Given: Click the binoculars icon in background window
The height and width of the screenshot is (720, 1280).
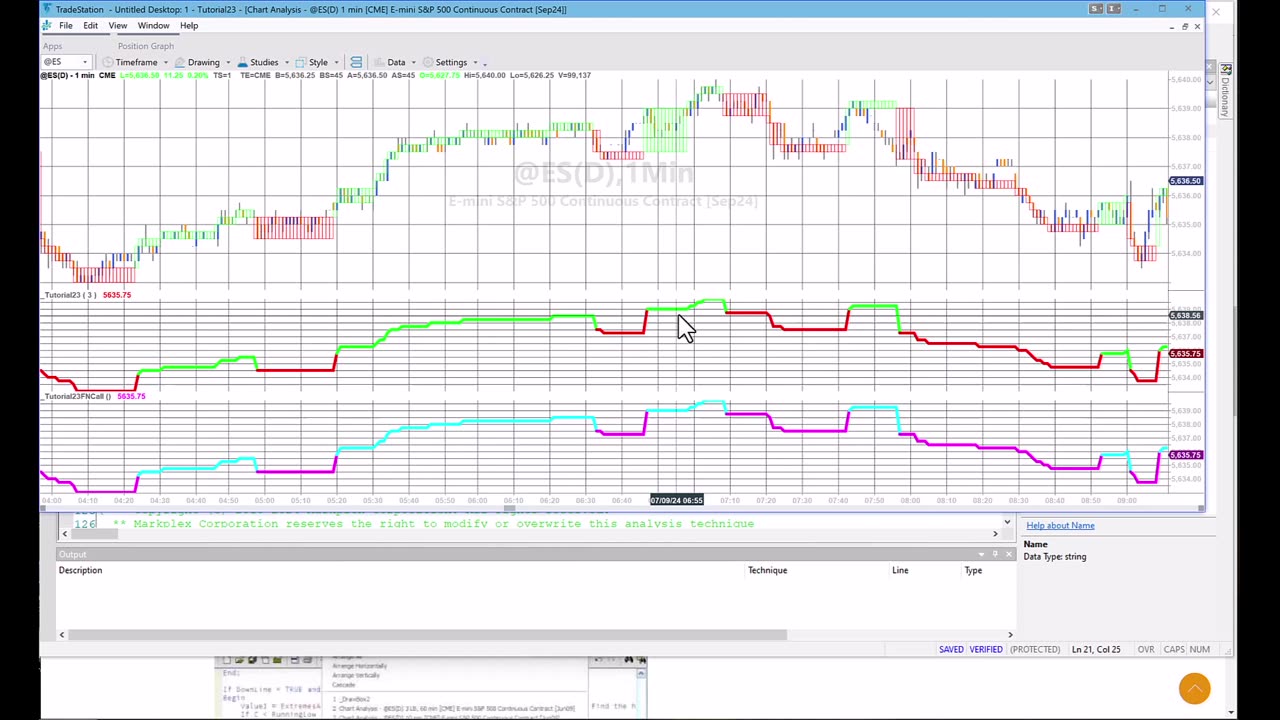Looking at the screenshot, I should (629, 660).
